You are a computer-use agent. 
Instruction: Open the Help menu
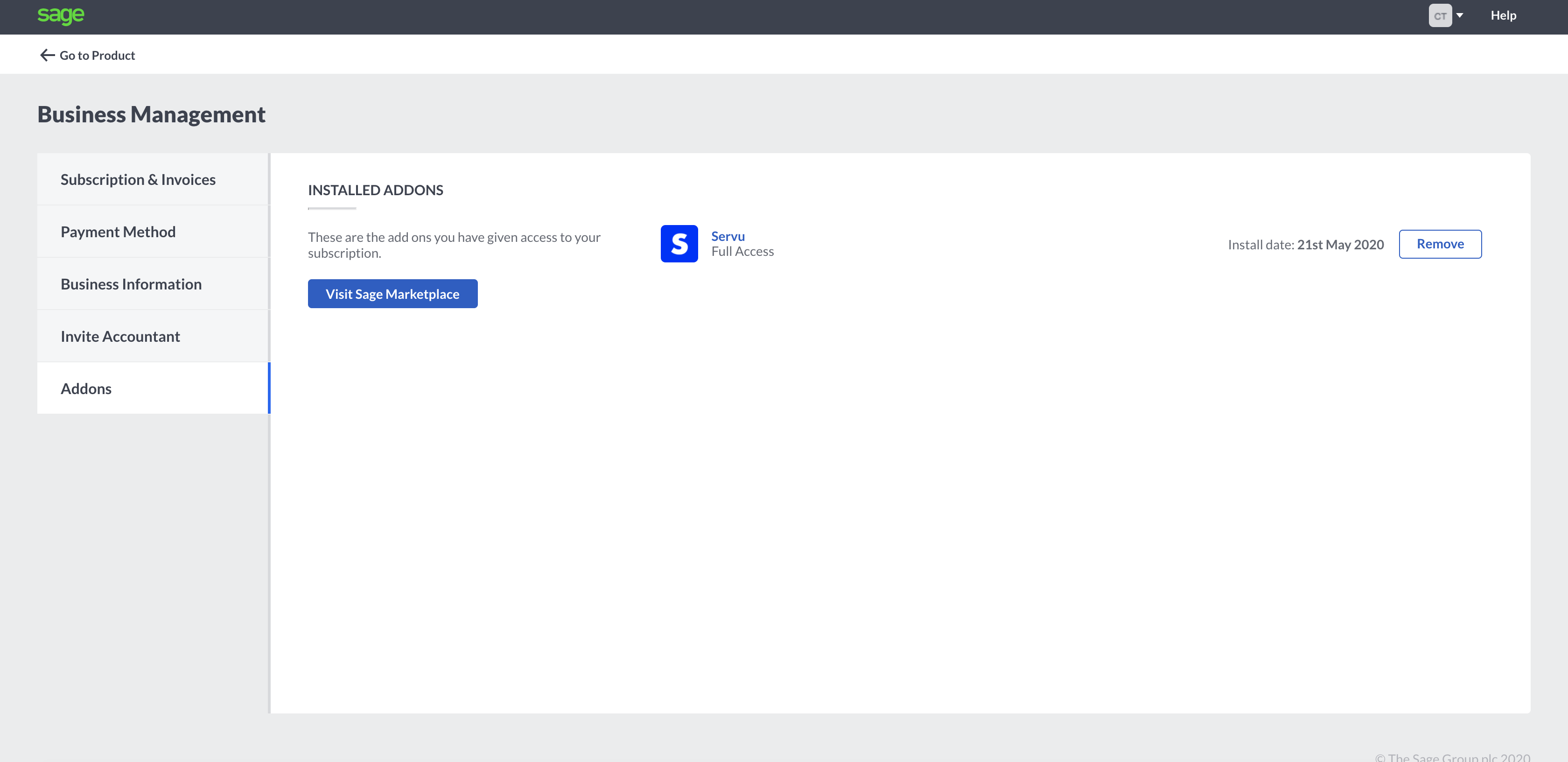(1503, 16)
